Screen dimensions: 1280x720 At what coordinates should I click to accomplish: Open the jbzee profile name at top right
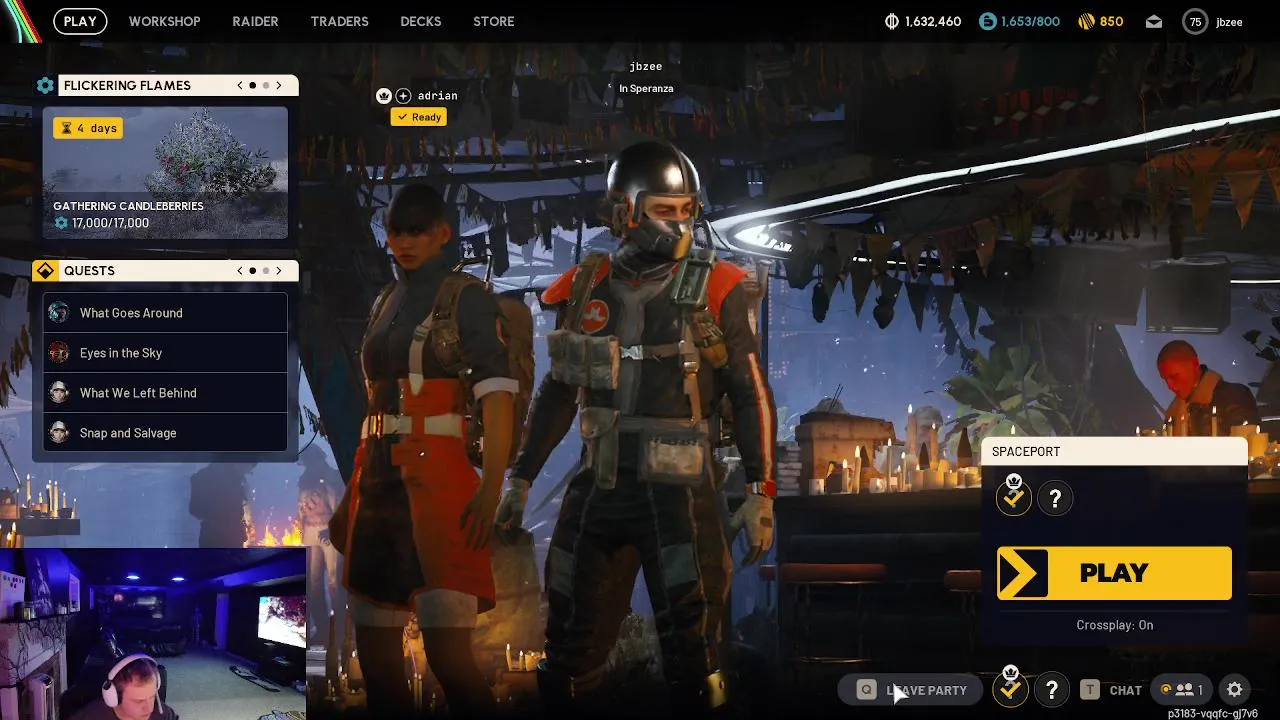pos(1229,21)
